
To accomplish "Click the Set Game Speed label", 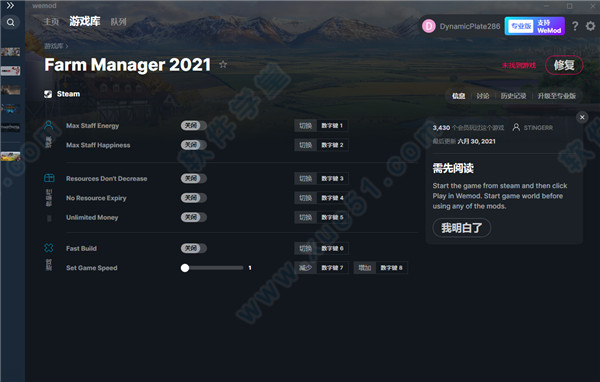I will 92,268.
